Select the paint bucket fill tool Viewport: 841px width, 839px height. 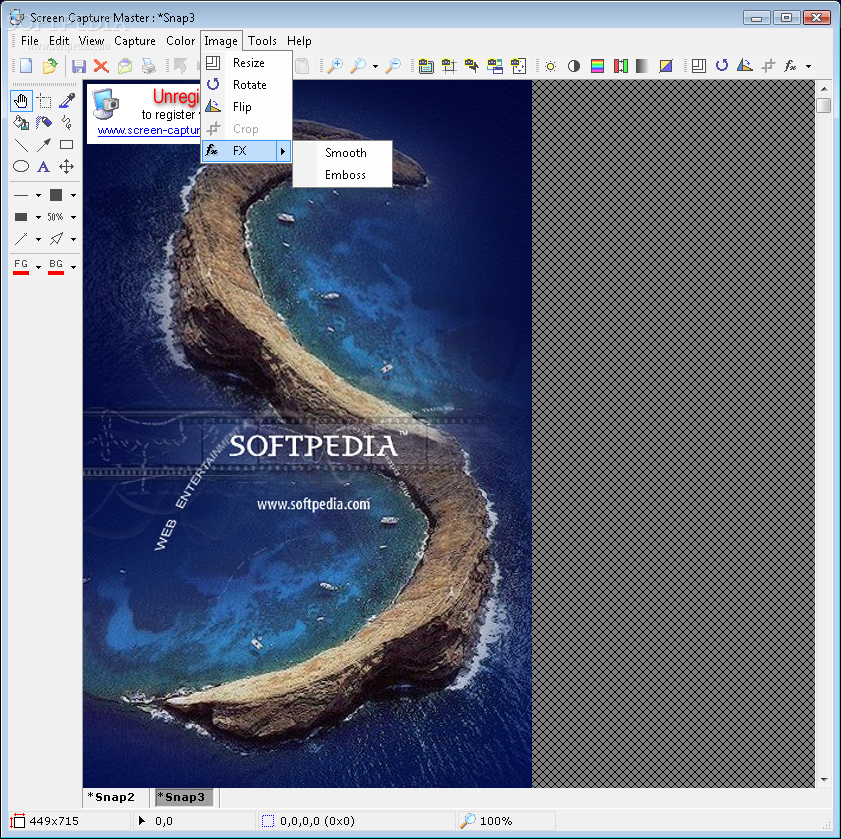pyautogui.click(x=21, y=123)
